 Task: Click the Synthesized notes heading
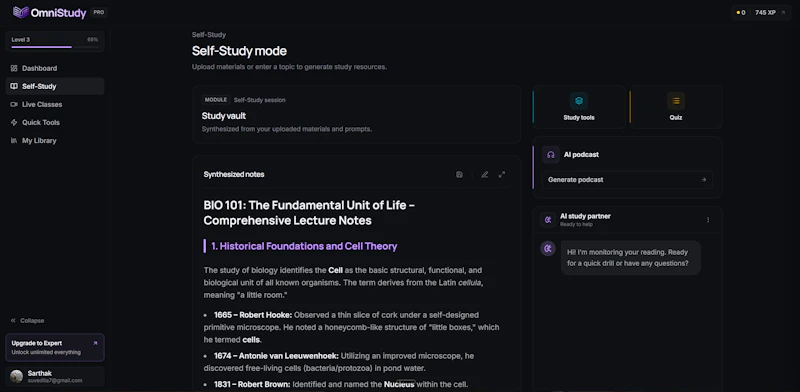coord(234,175)
